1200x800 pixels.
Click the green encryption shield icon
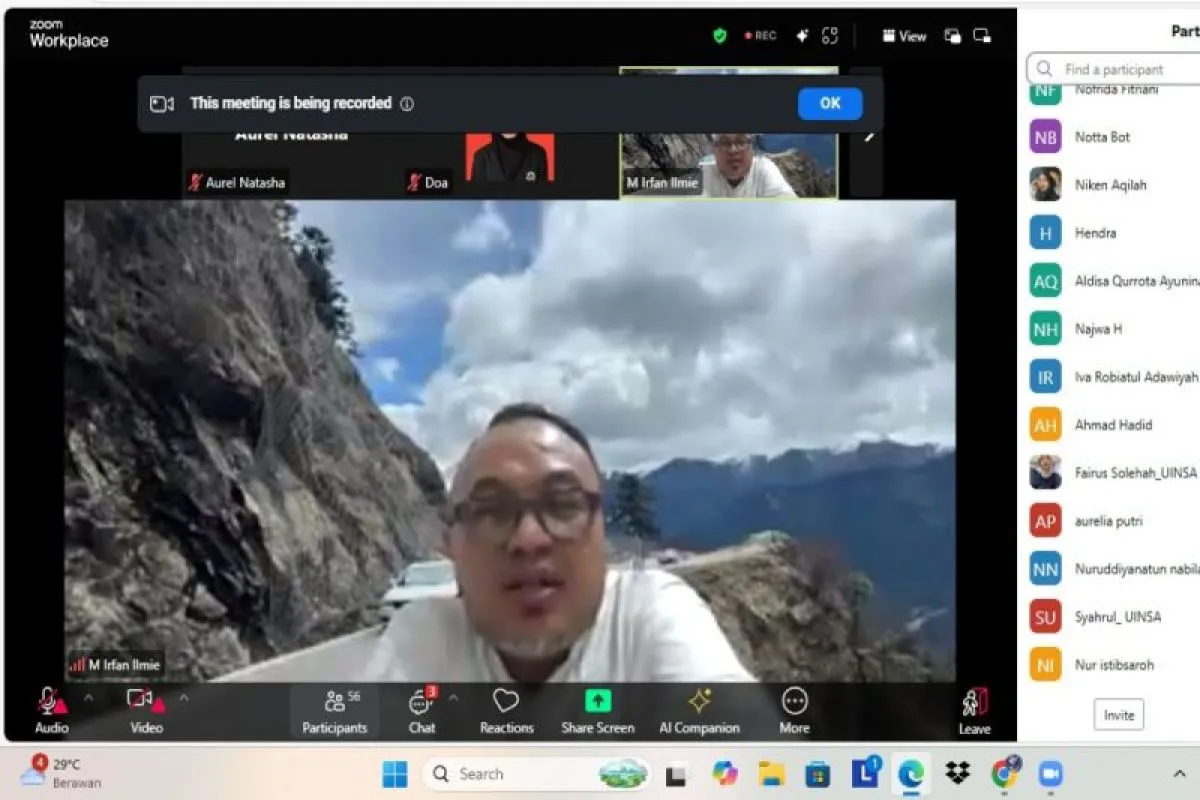(x=719, y=36)
